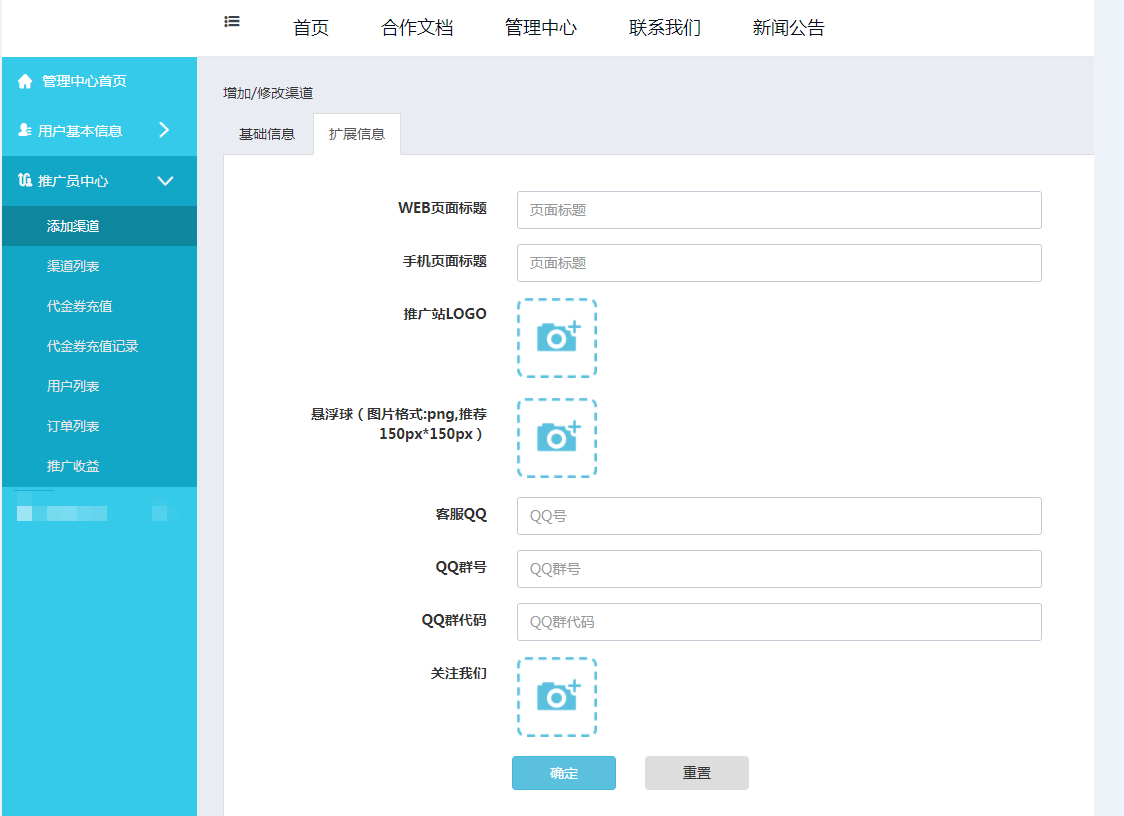Focus the WEB页面标题 input field
Image resolution: width=1124 pixels, height=816 pixels.
click(779, 210)
